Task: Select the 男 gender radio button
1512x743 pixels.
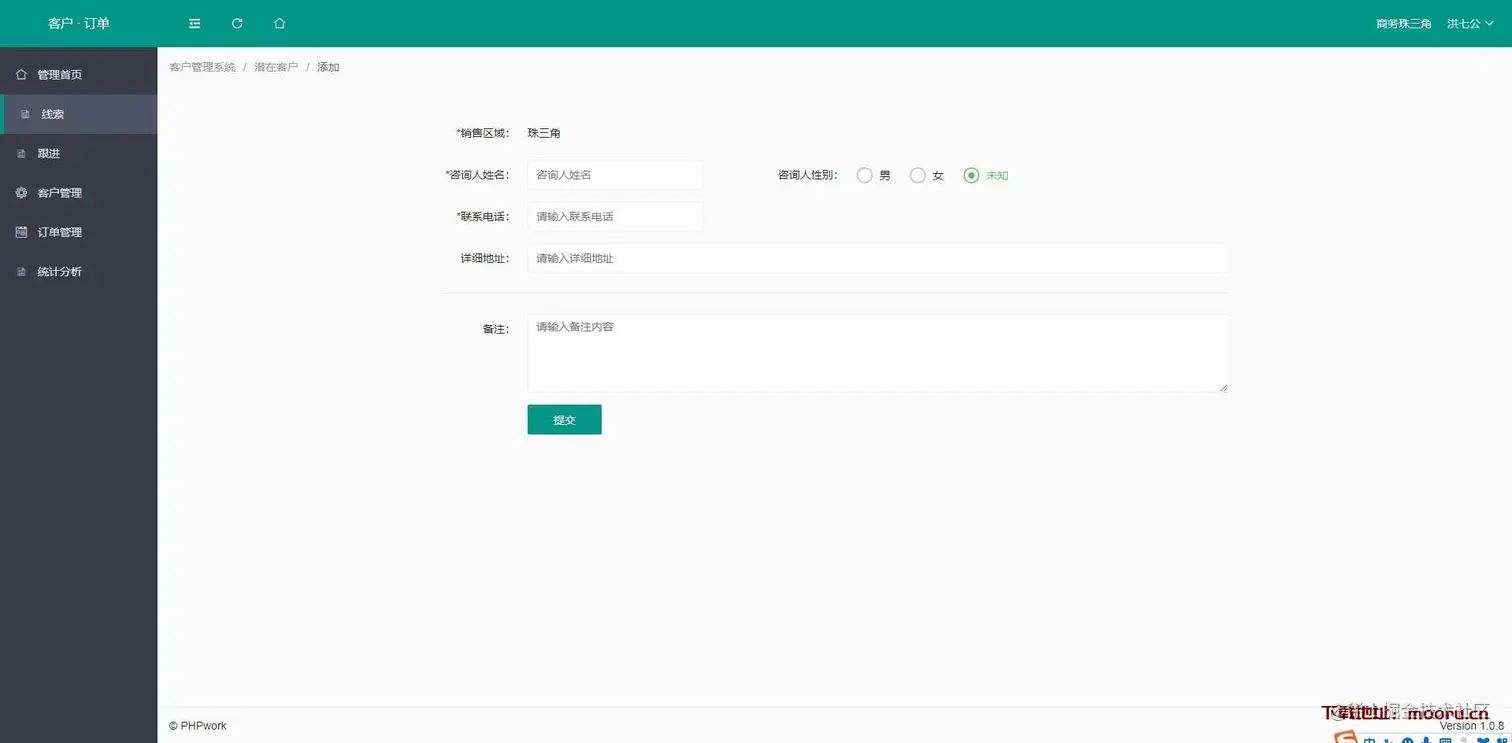Action: click(x=865, y=175)
